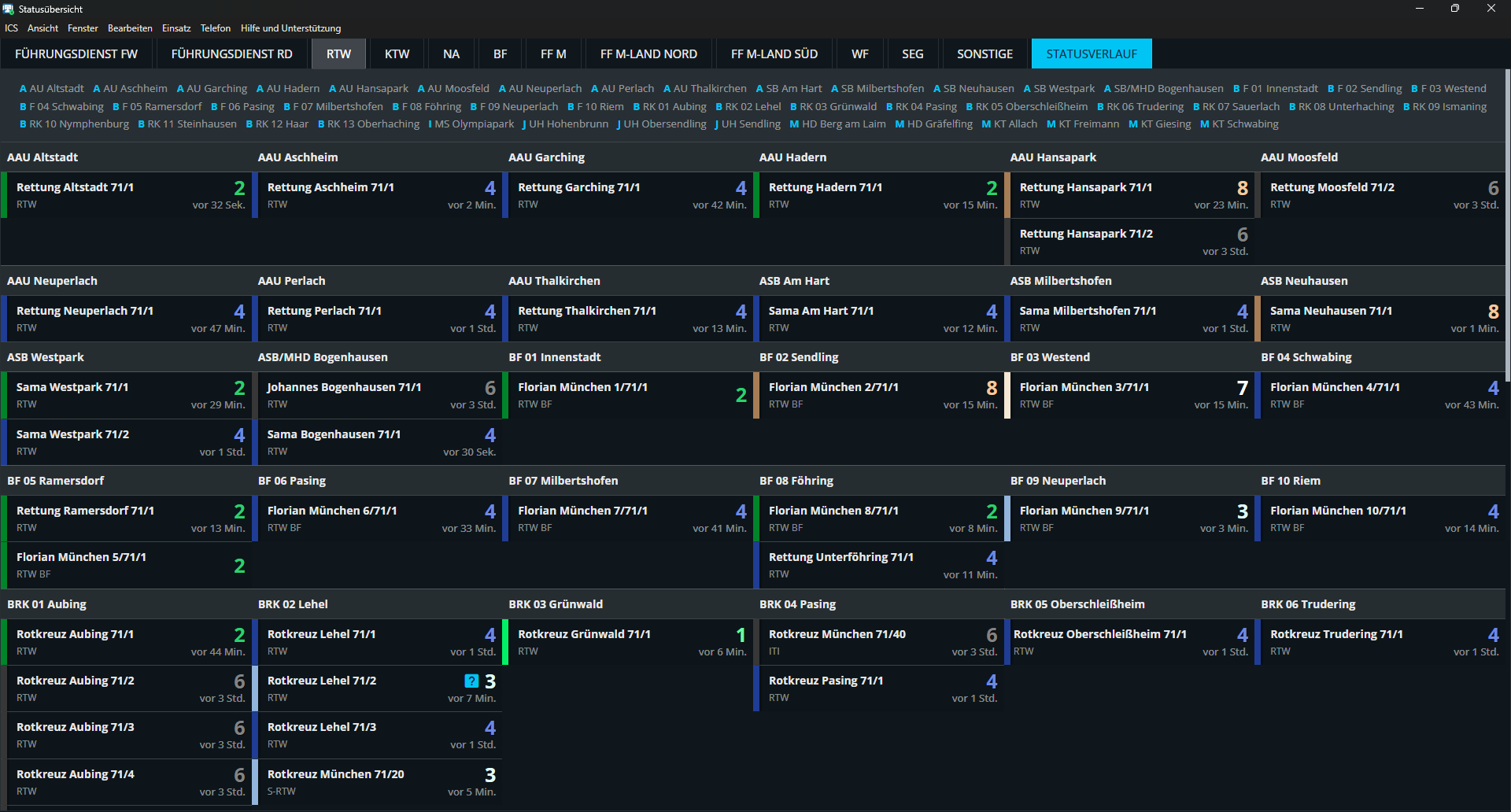Open the KTW tab
Viewport: 1511px width, 812px height.
[x=397, y=54]
